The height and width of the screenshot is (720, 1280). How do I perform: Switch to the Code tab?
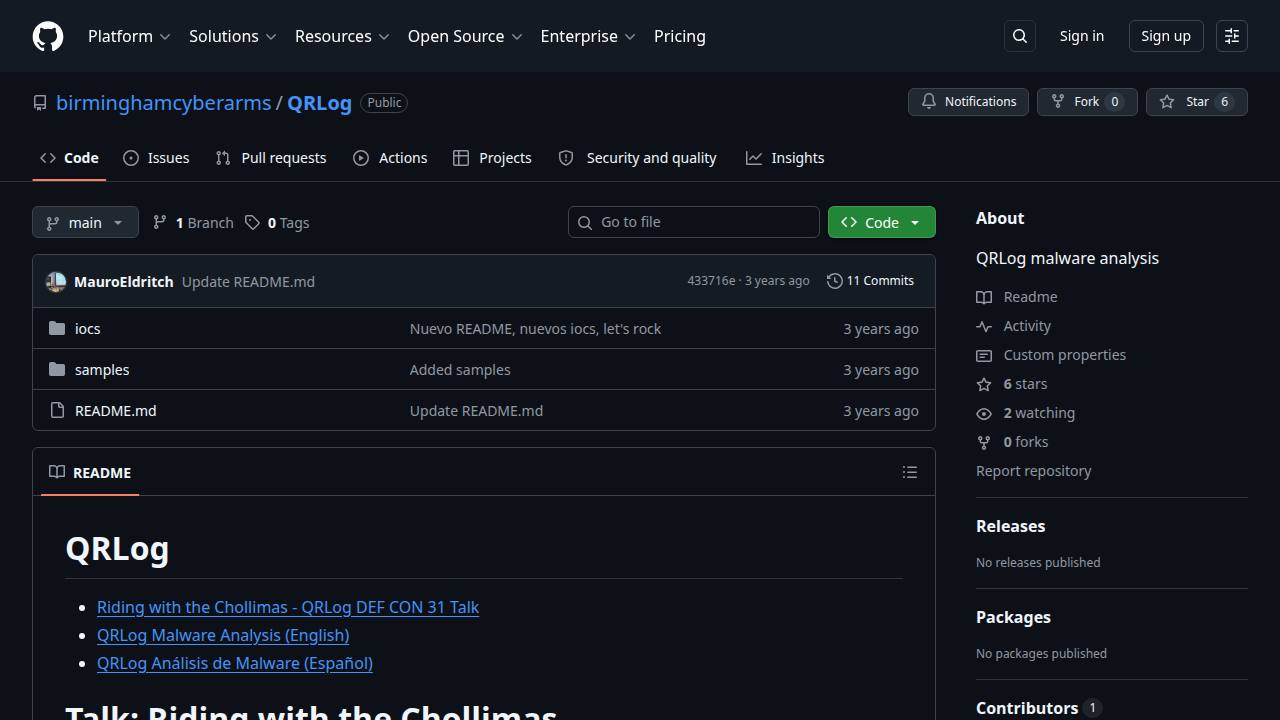(69, 158)
